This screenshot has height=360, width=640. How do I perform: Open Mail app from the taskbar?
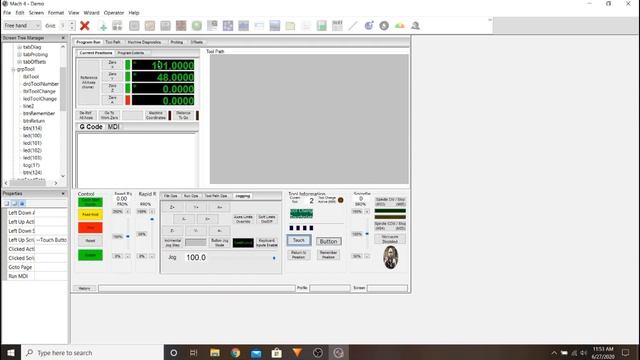pos(256,353)
